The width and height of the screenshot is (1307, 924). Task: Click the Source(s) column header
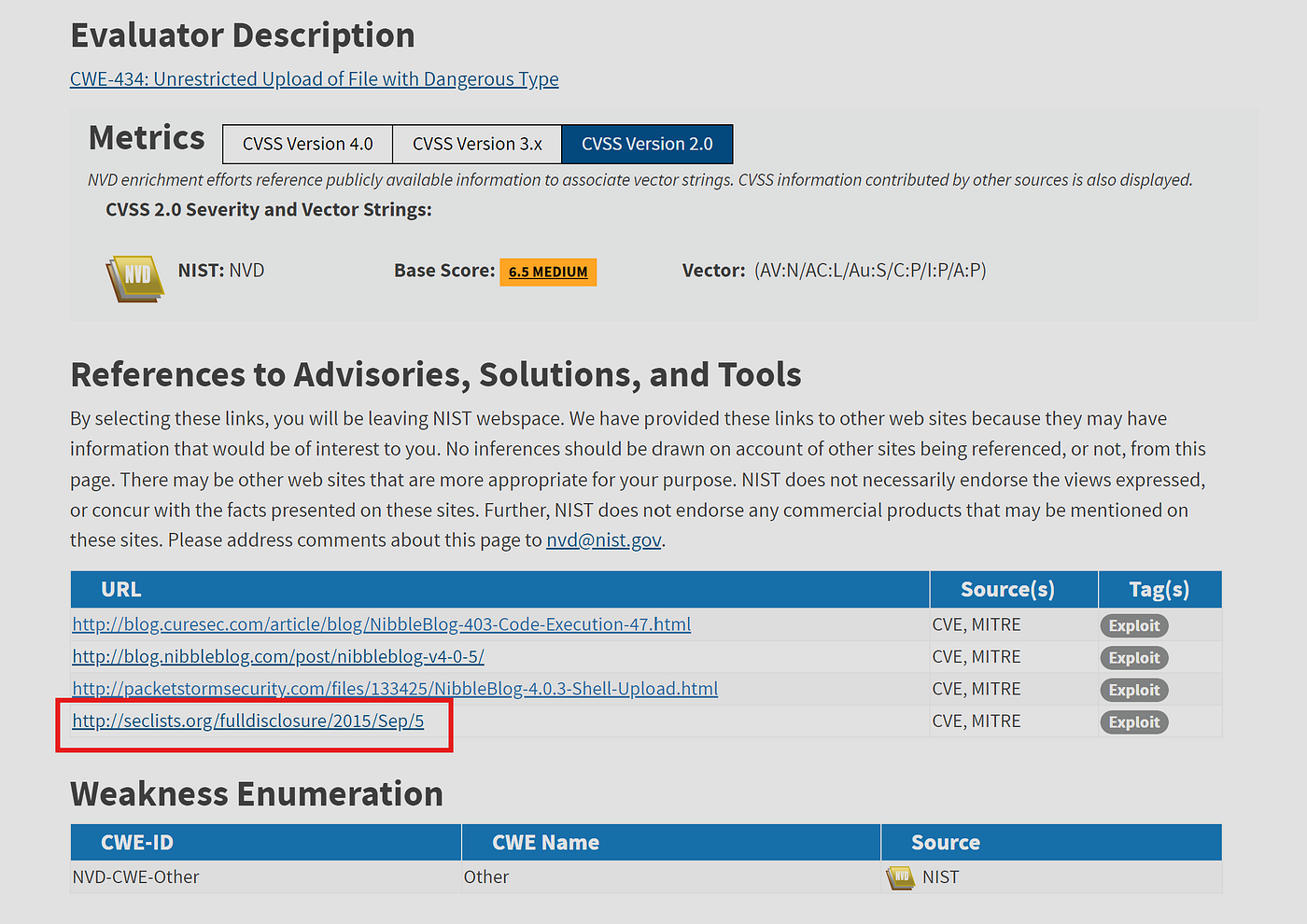coord(1014,590)
